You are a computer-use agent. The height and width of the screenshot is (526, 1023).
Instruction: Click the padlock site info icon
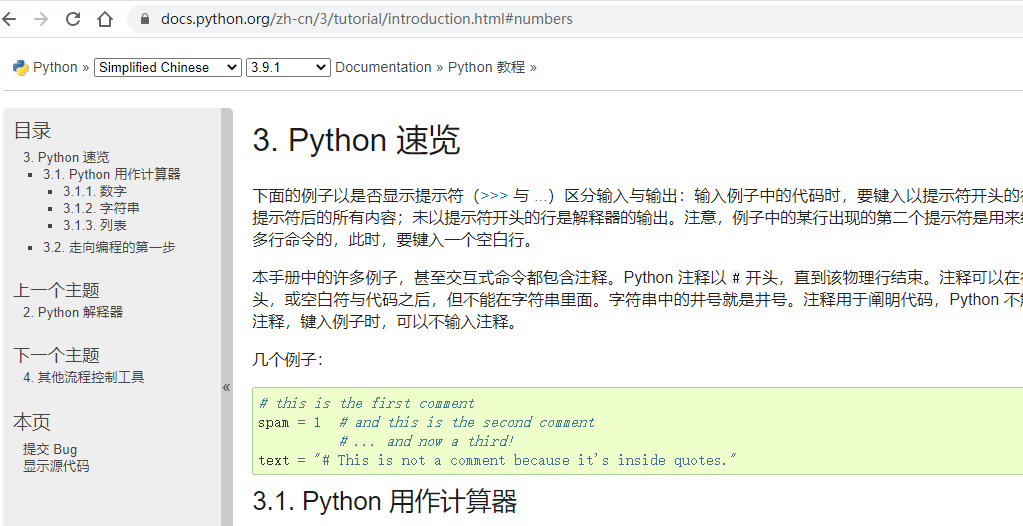(x=145, y=19)
